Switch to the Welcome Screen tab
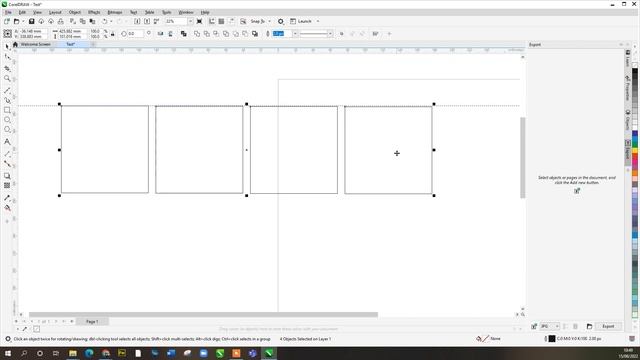Viewport: 640px width, 360px height. (36, 44)
